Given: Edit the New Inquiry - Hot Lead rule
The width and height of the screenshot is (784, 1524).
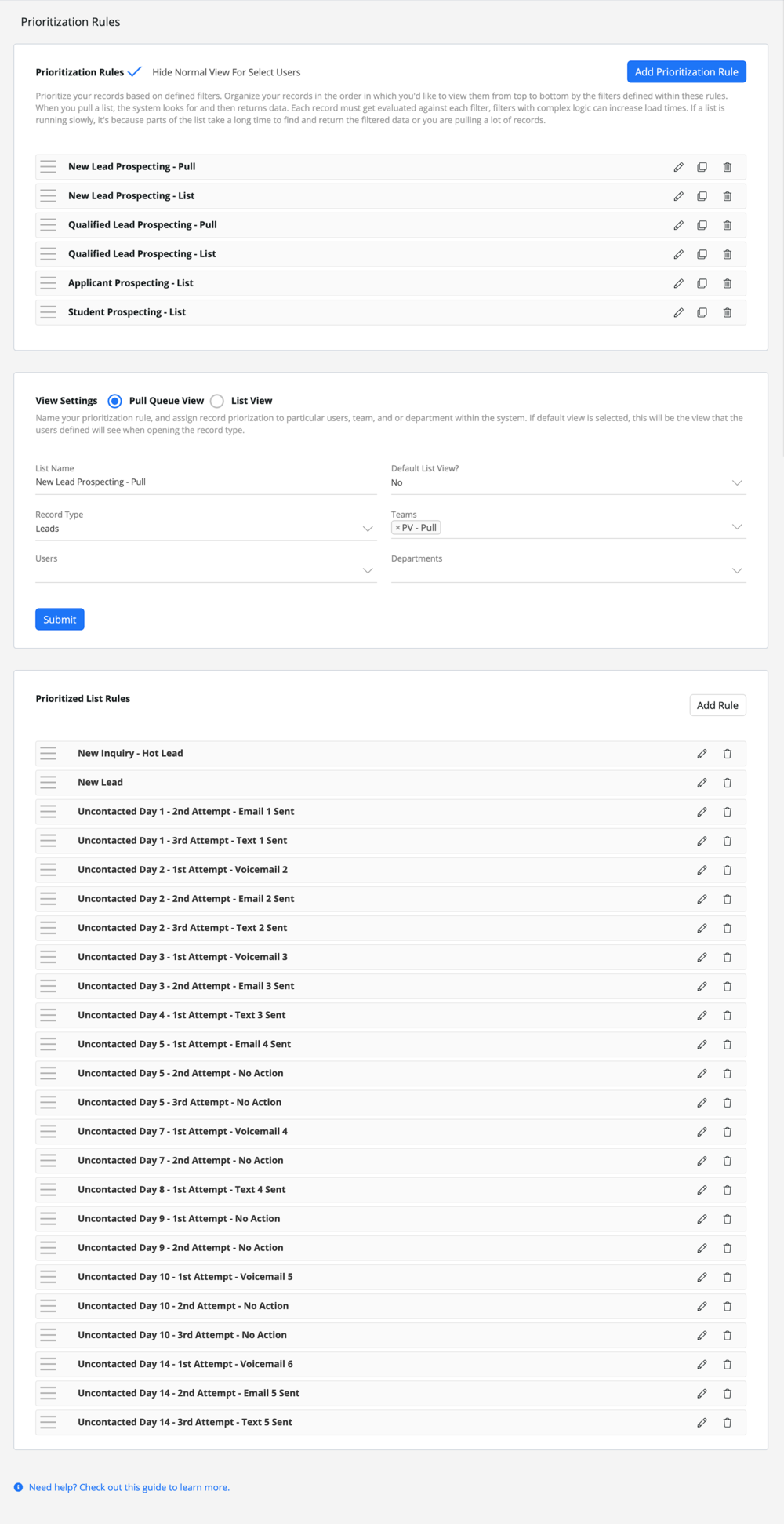Looking at the screenshot, I should coord(702,754).
